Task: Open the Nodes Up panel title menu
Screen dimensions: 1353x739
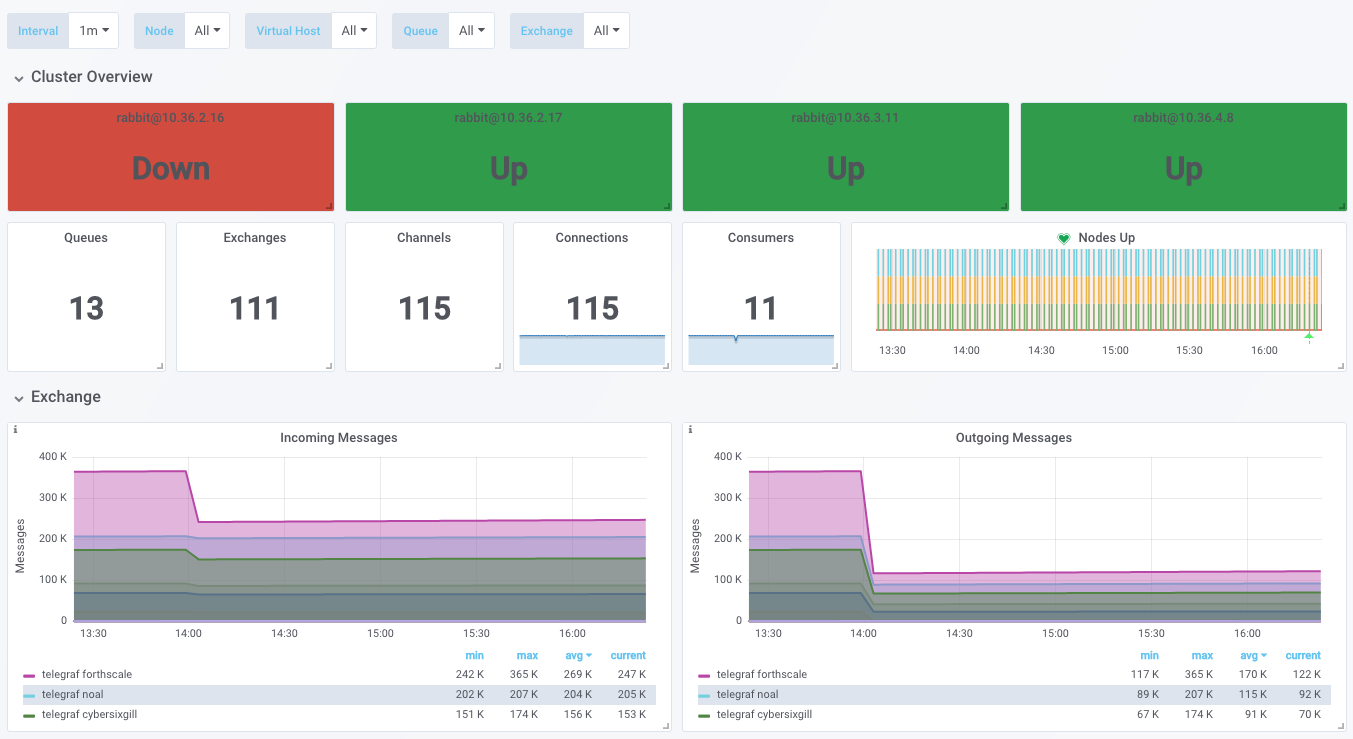Action: (x=1106, y=238)
